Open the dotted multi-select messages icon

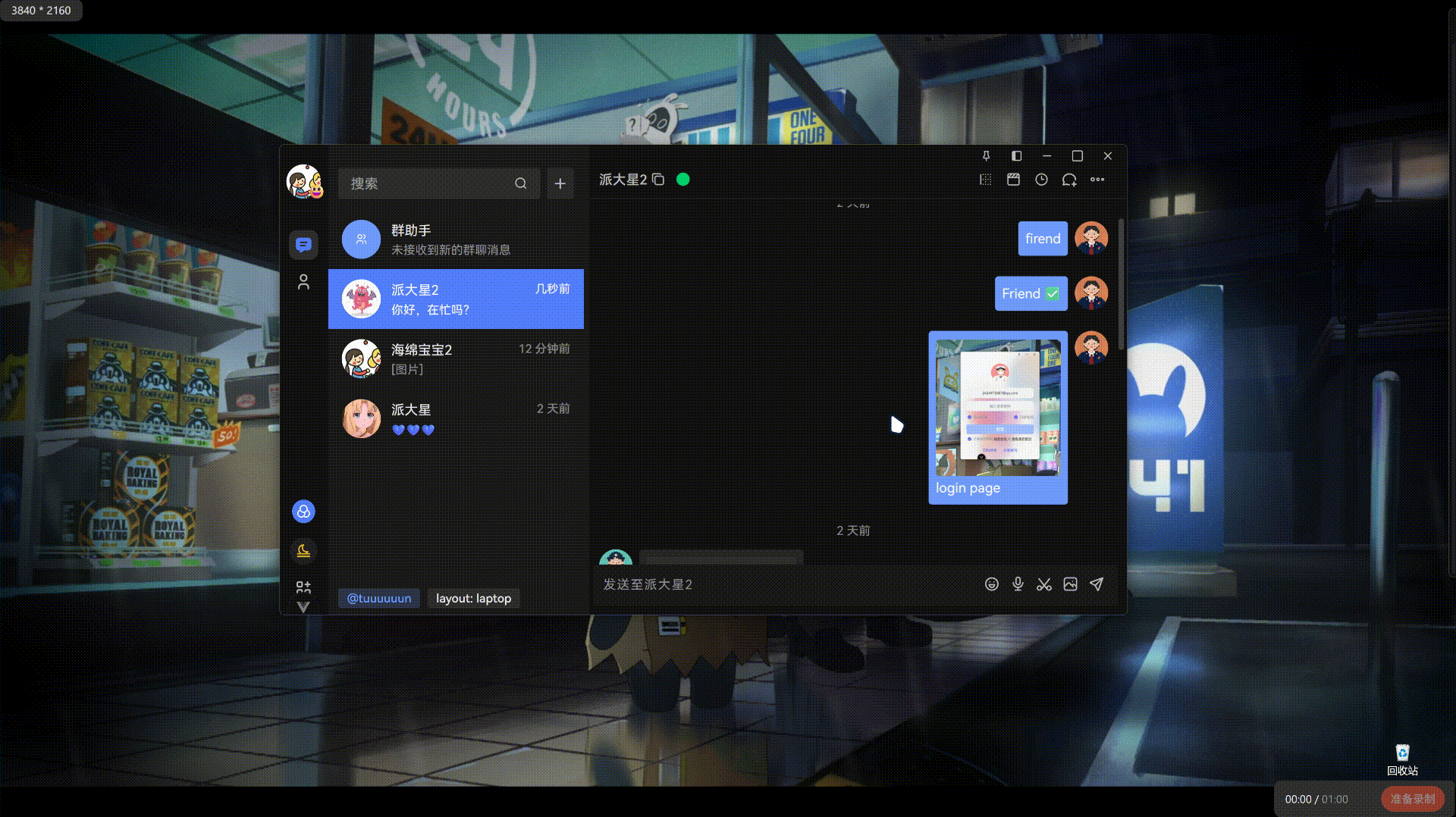click(x=985, y=180)
